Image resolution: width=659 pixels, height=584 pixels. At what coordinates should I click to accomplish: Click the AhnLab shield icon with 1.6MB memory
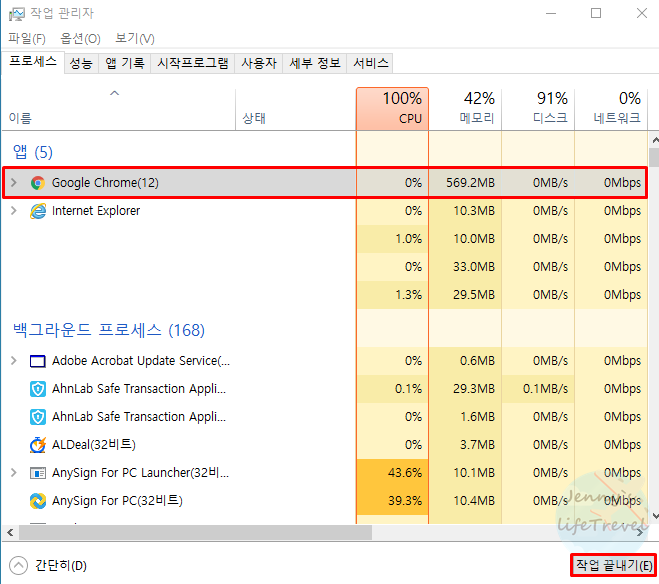37,417
